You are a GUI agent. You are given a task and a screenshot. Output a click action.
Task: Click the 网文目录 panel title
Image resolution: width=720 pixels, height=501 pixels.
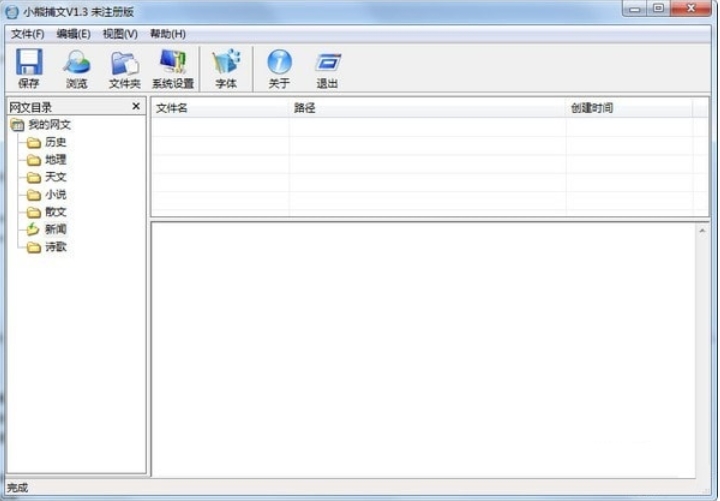click(x=31, y=107)
